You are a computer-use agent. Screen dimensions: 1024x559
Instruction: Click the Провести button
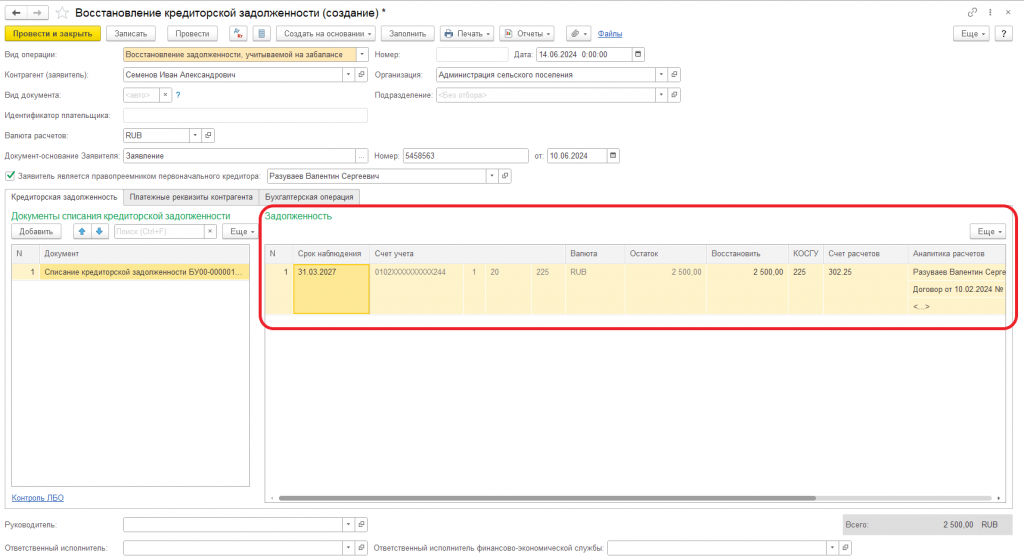[192, 33]
